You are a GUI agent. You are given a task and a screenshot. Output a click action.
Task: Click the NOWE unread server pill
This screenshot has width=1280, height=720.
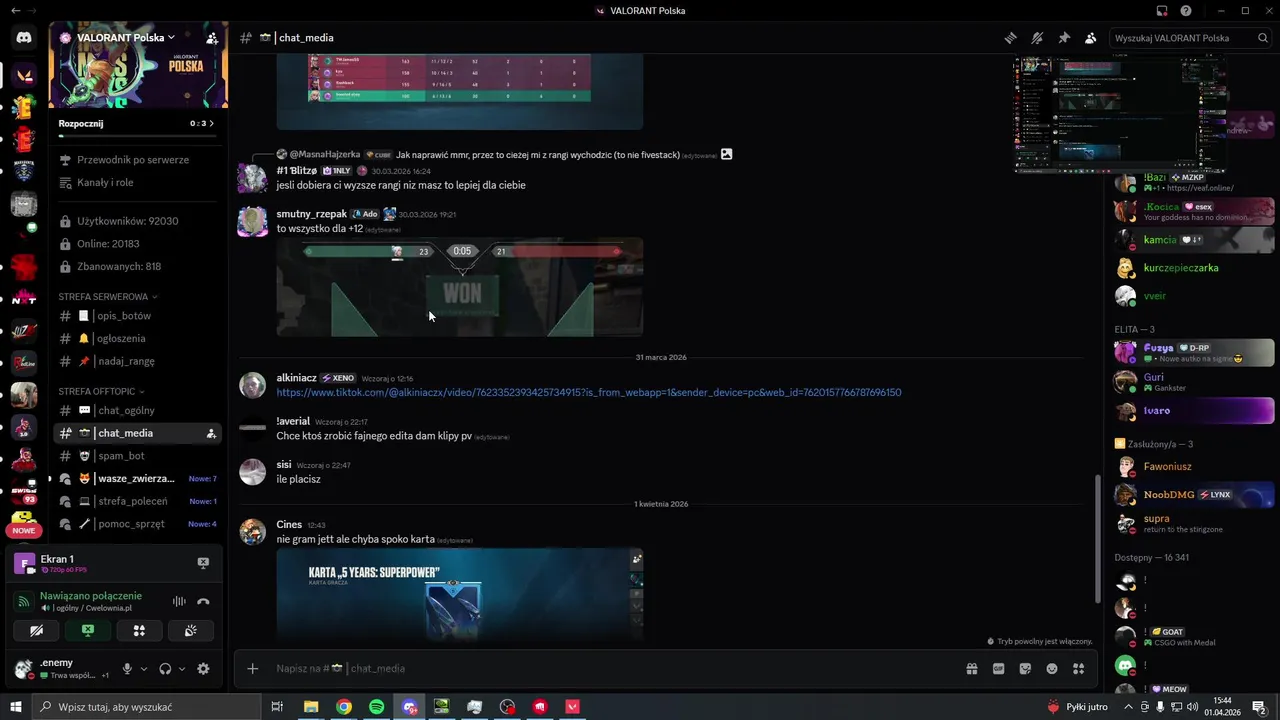pos(24,530)
